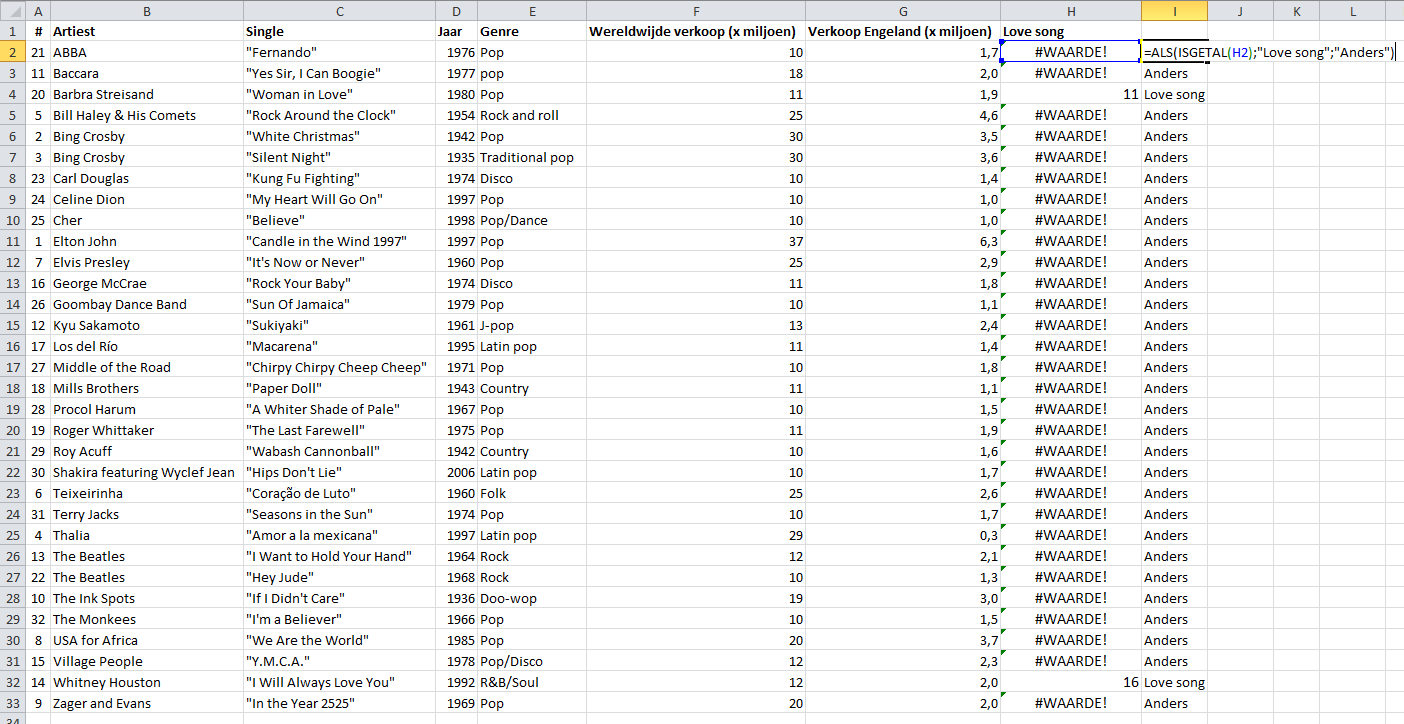Click the 'R&B/Soul' genre cell
The image size is (1404, 724).
click(x=532, y=682)
